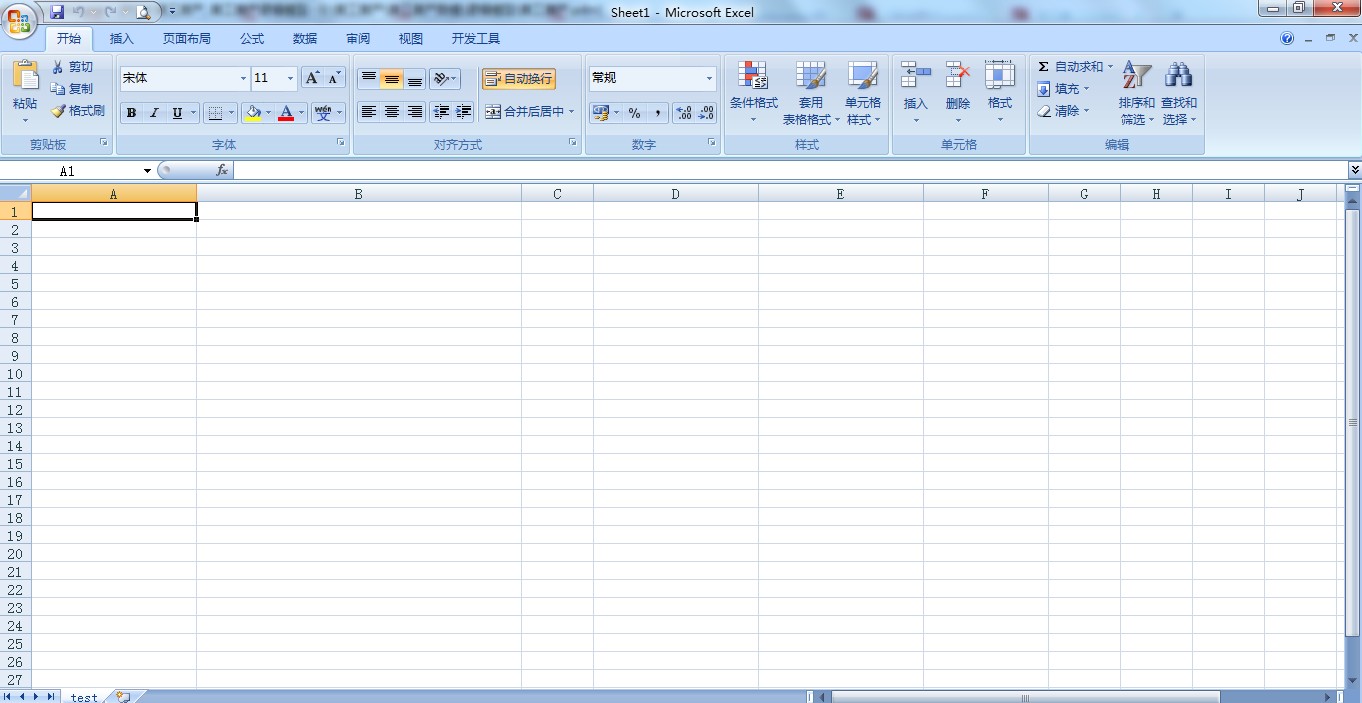Open the Fill (填充) dropdown
Viewport: 1362px width, 703px height.
[1064, 89]
